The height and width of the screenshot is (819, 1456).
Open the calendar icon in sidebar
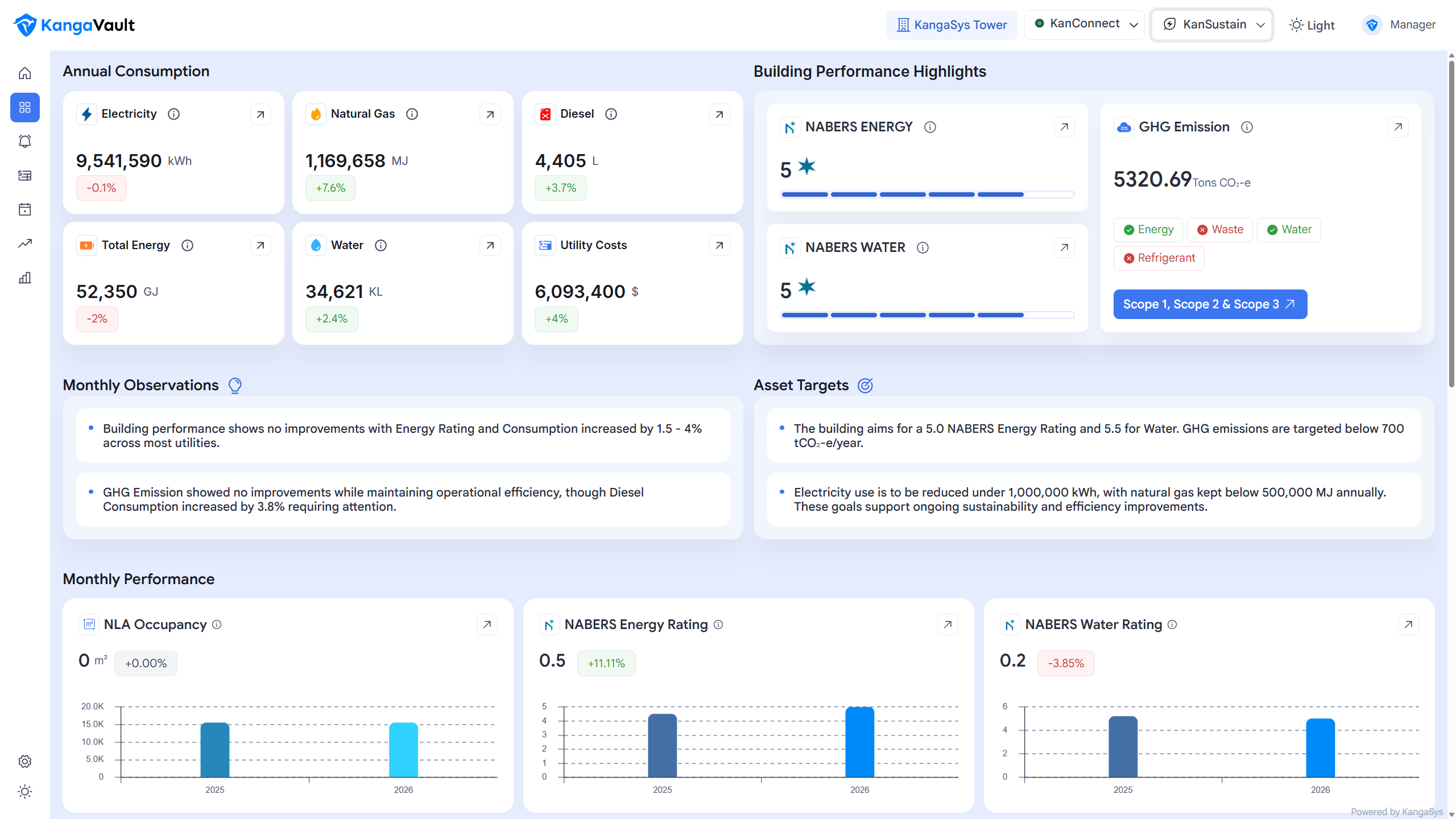(x=24, y=209)
